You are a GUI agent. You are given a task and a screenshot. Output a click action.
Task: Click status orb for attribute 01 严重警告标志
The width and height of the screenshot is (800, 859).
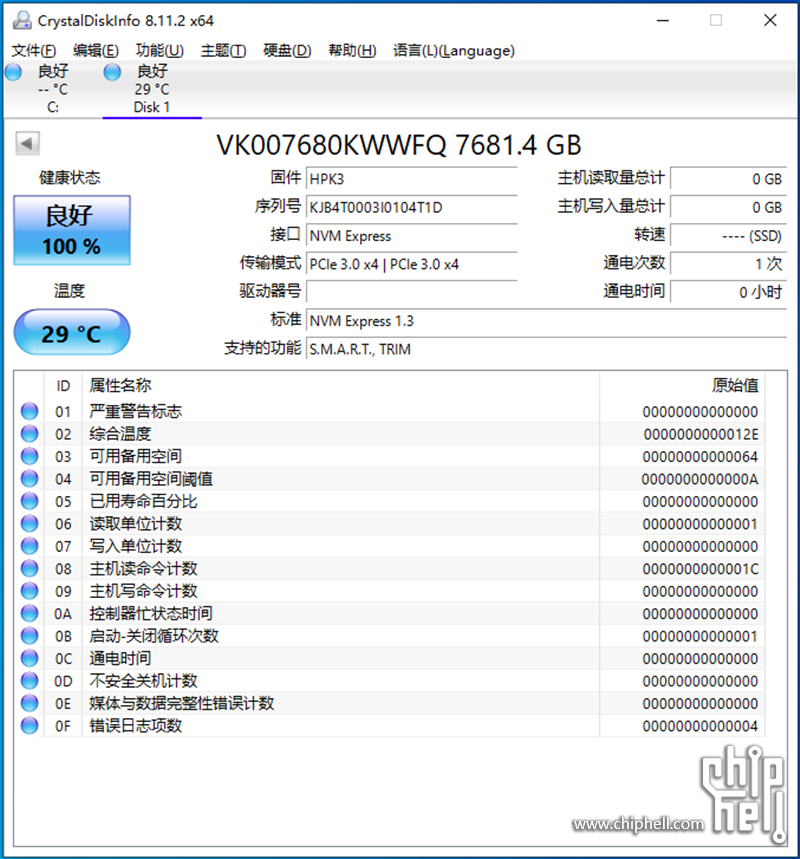point(30,411)
